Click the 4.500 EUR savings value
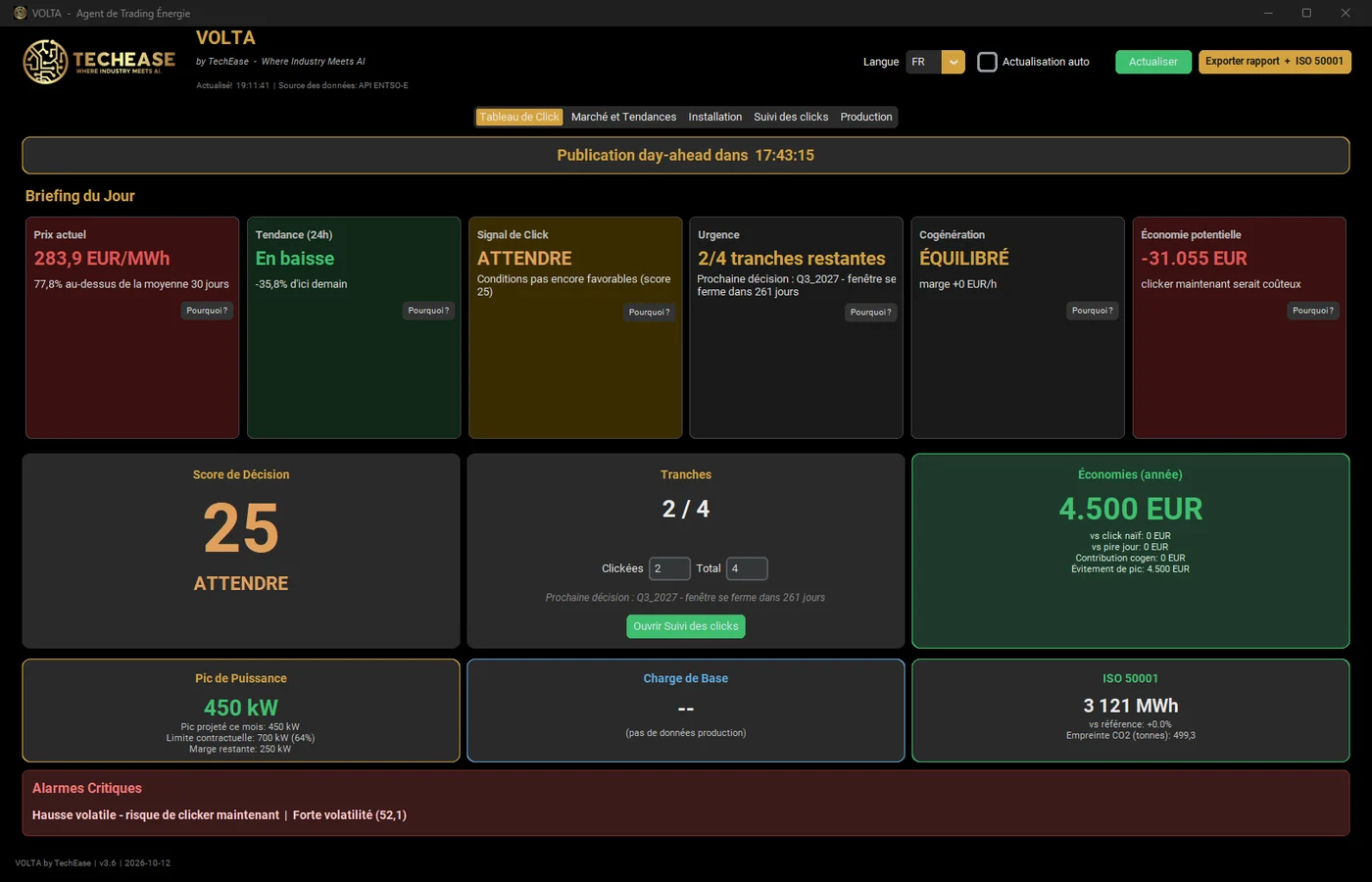The image size is (1372, 882). [x=1130, y=509]
